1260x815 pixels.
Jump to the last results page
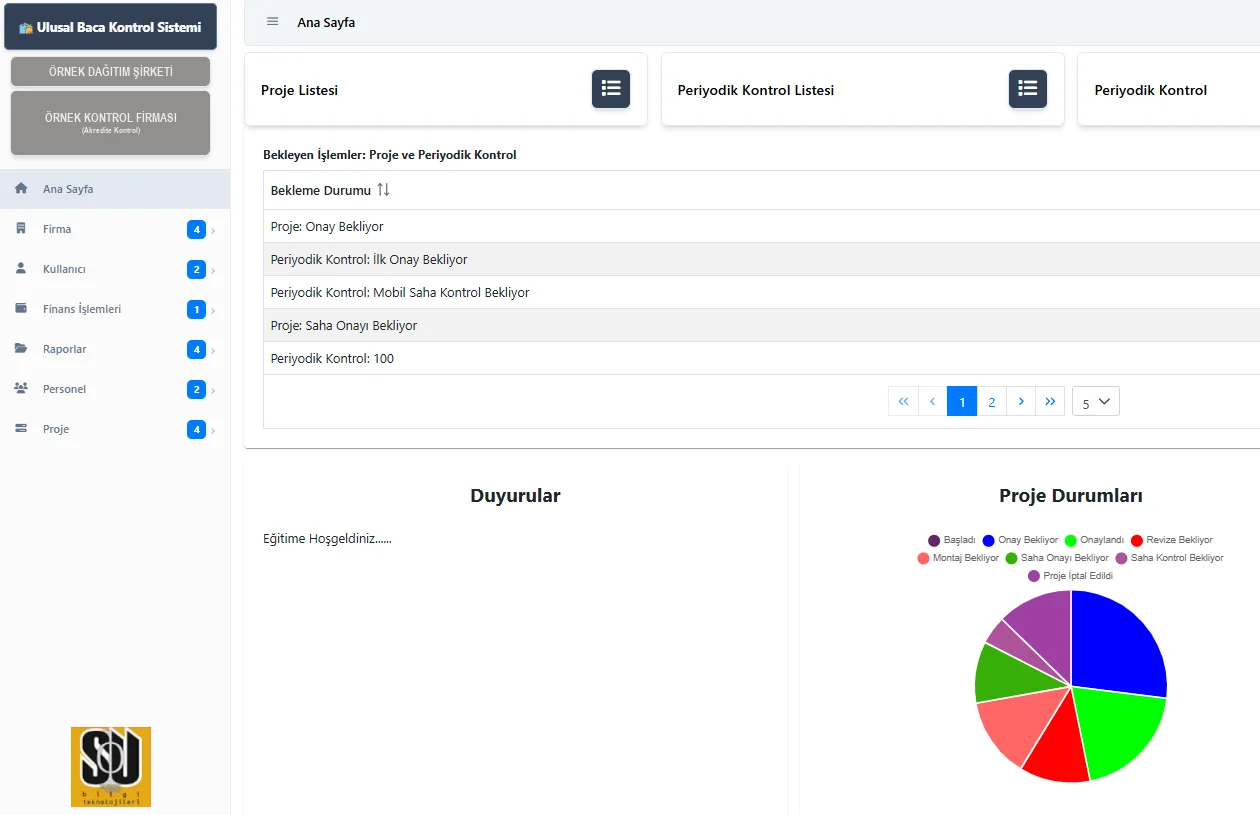click(x=1050, y=401)
